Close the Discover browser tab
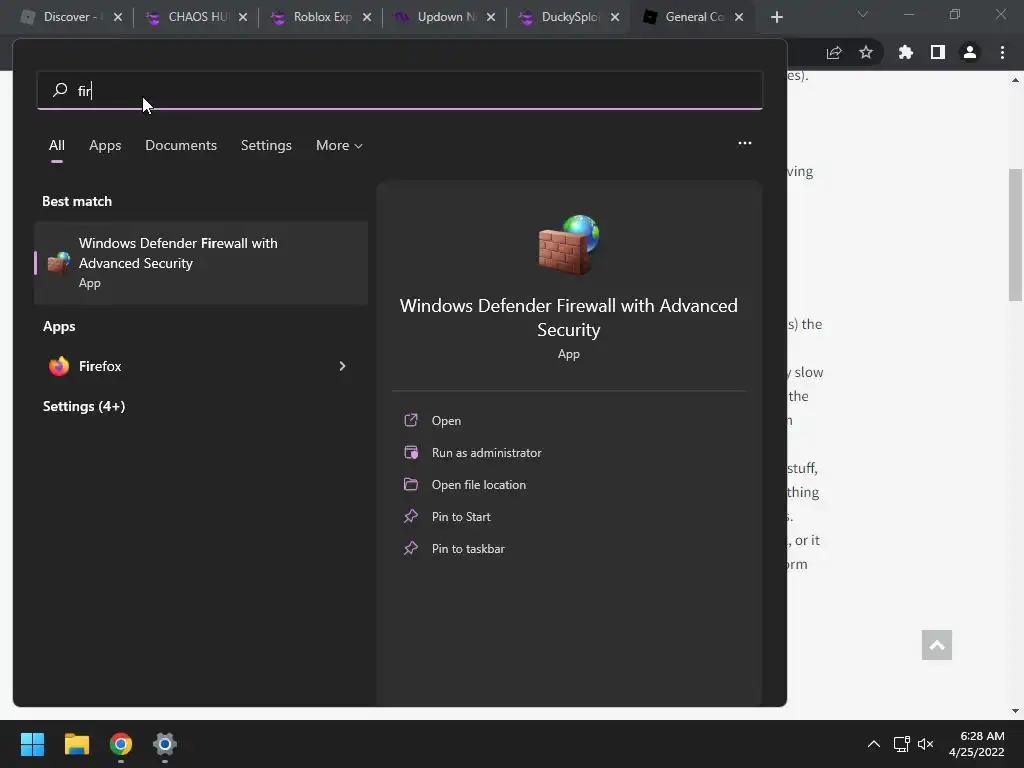The width and height of the screenshot is (1024, 768). (x=118, y=17)
